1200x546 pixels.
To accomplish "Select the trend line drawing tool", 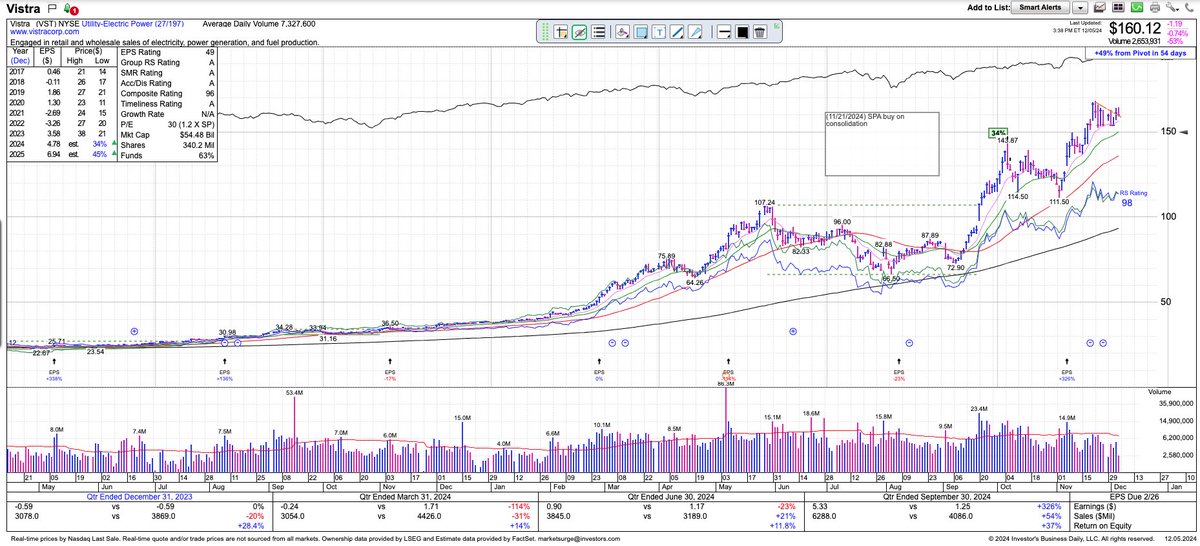I will click(x=677, y=32).
